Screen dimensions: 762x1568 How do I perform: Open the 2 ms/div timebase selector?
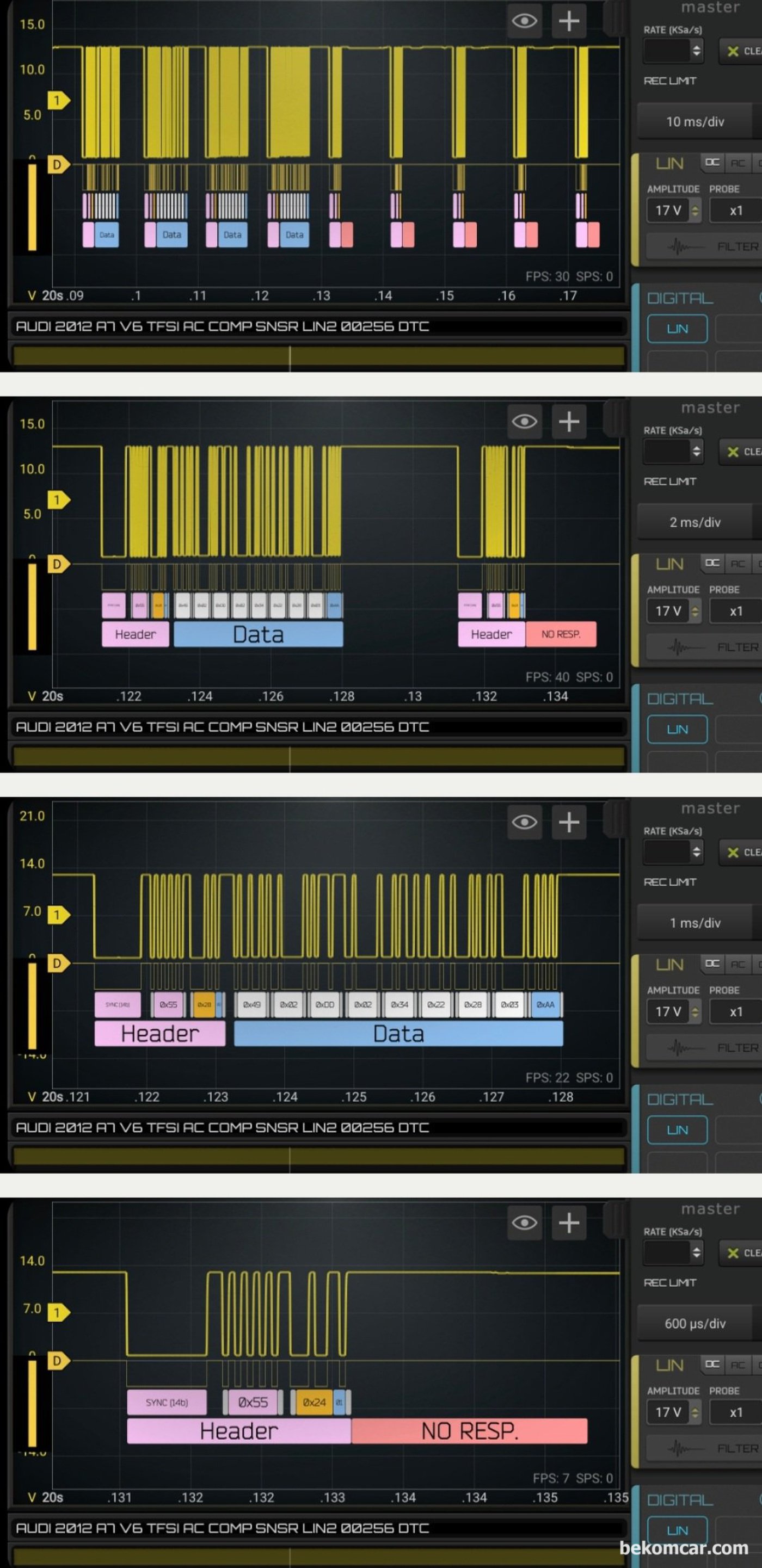pyautogui.click(x=695, y=522)
